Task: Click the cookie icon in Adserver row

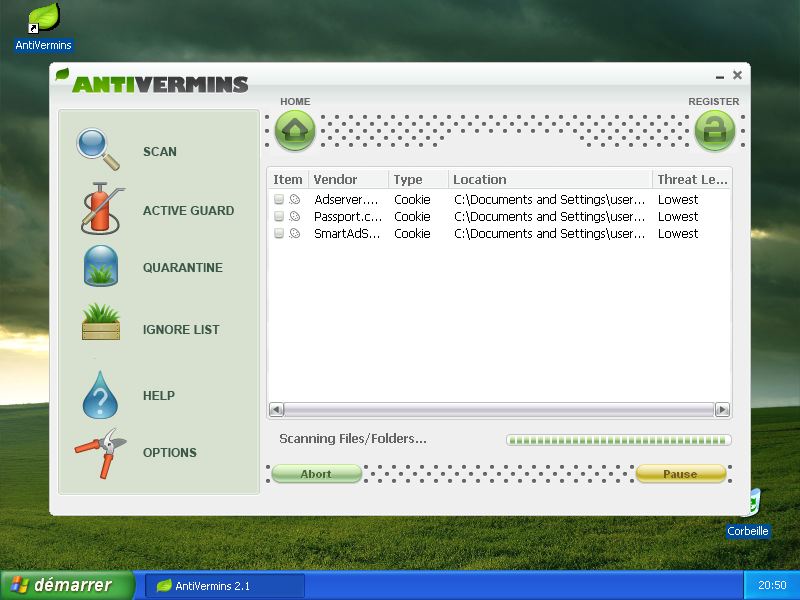Action: point(295,199)
